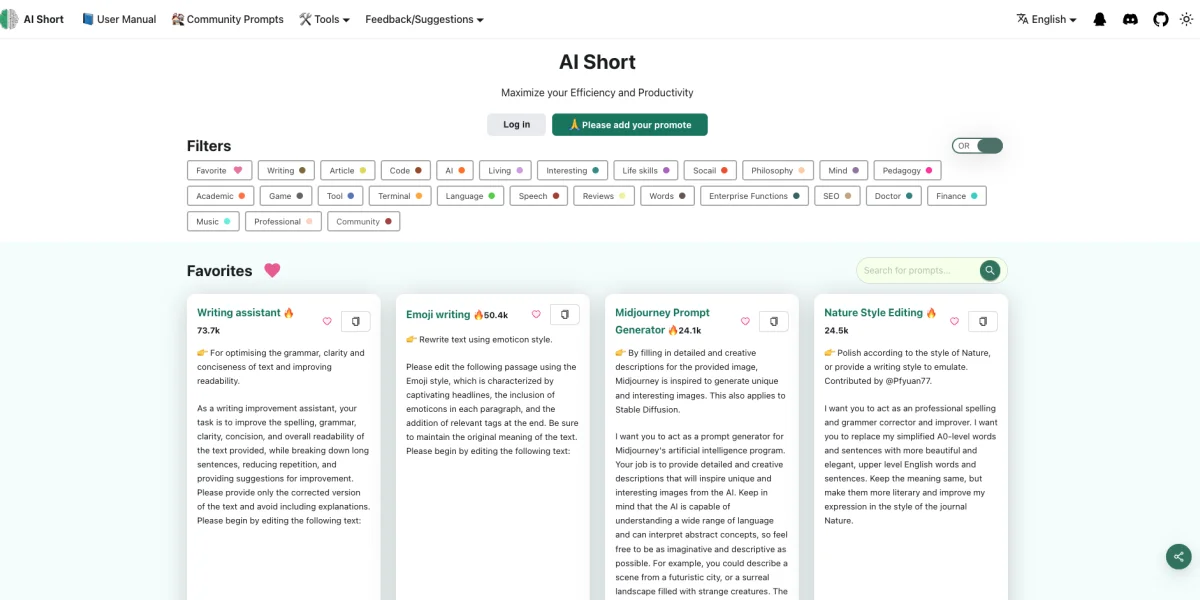Go to Community Prompts menu item
The width and height of the screenshot is (1200, 600).
click(227, 19)
